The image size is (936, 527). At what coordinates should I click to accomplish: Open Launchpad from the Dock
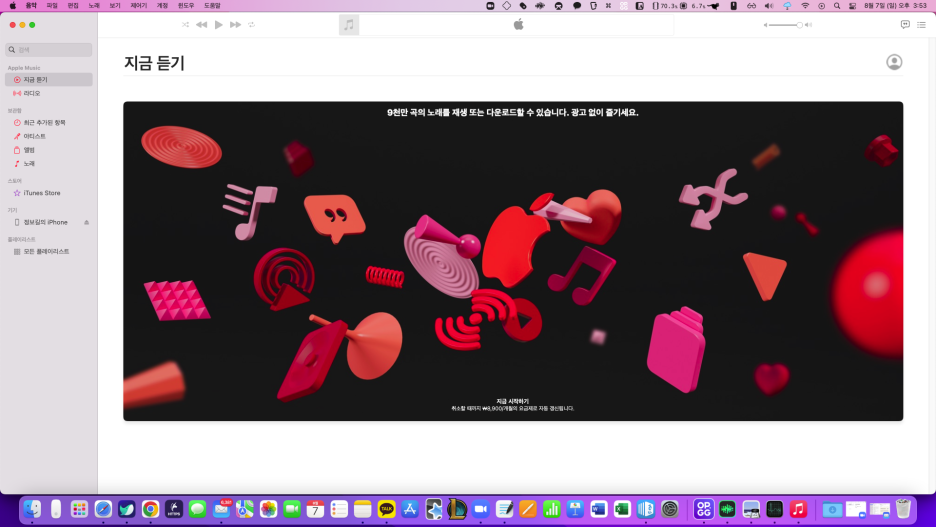pyautogui.click(x=79, y=509)
